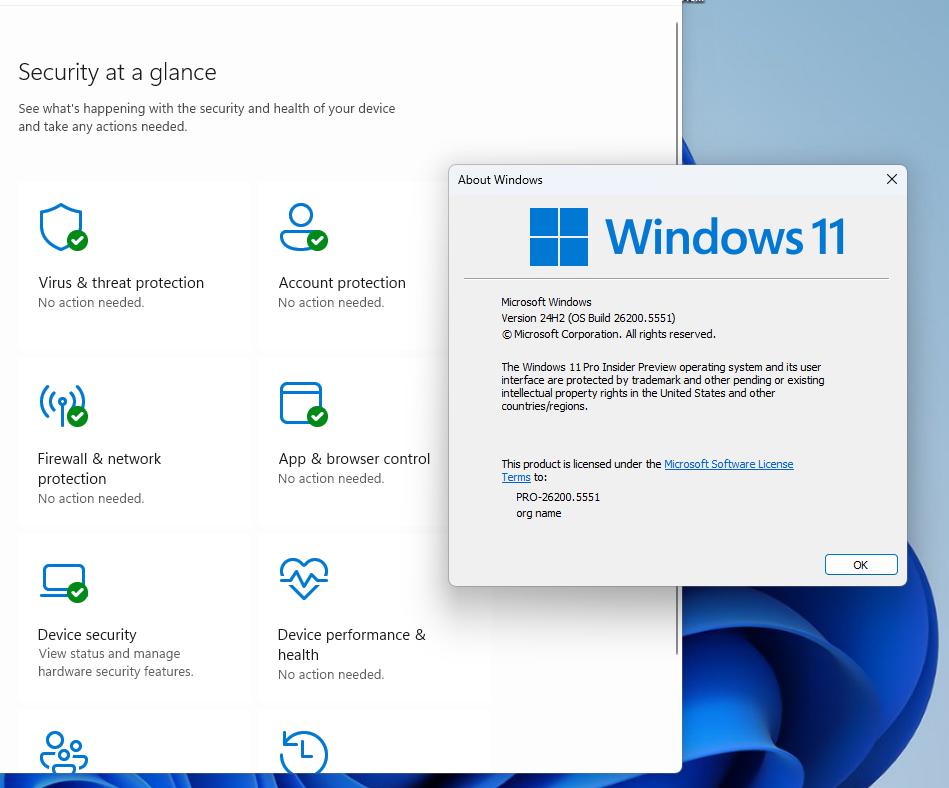Select 'Virus & threat protection' title
This screenshot has width=949, height=788.
click(121, 283)
